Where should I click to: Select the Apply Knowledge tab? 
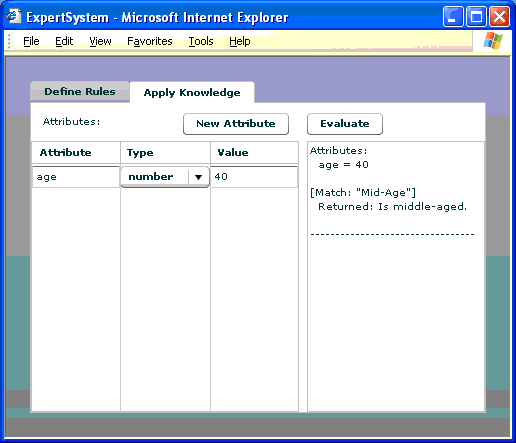[x=192, y=93]
